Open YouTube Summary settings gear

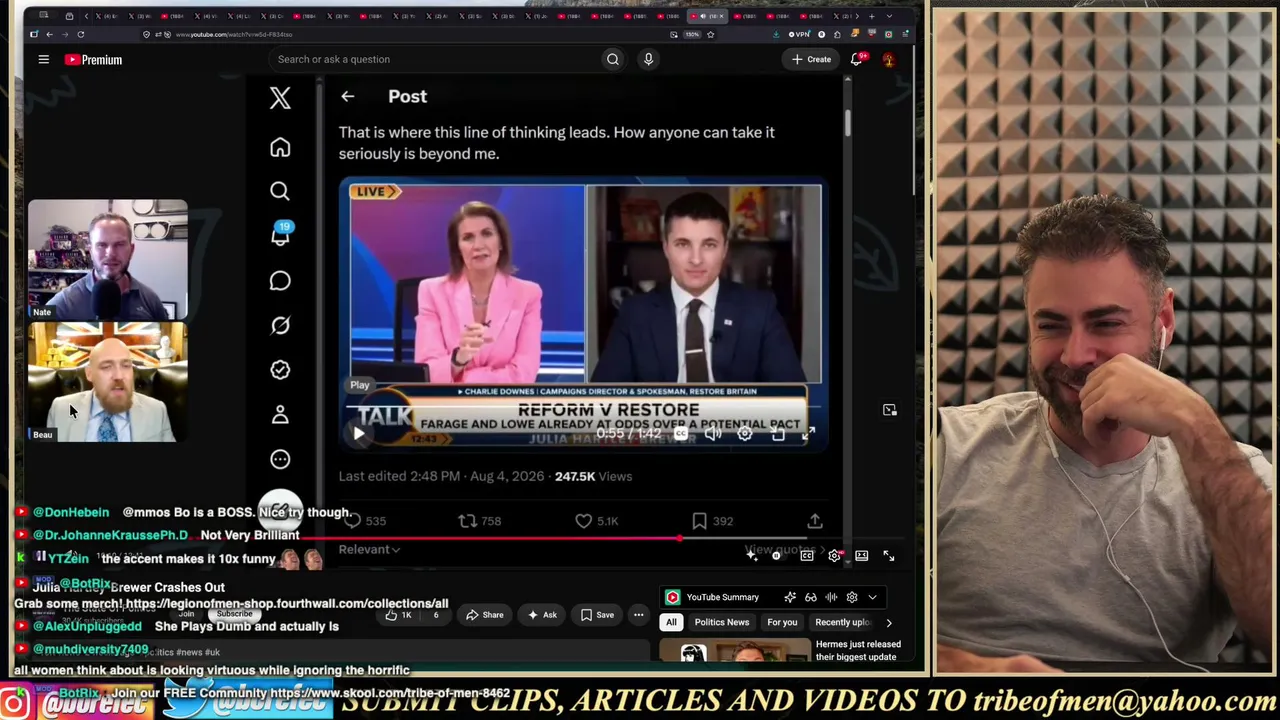(852, 598)
